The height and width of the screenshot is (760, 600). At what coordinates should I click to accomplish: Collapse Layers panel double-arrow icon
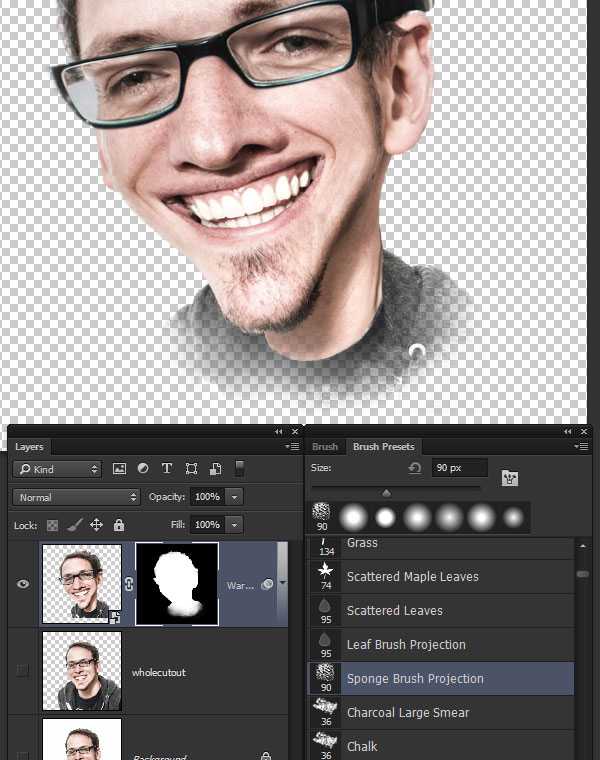(278, 431)
